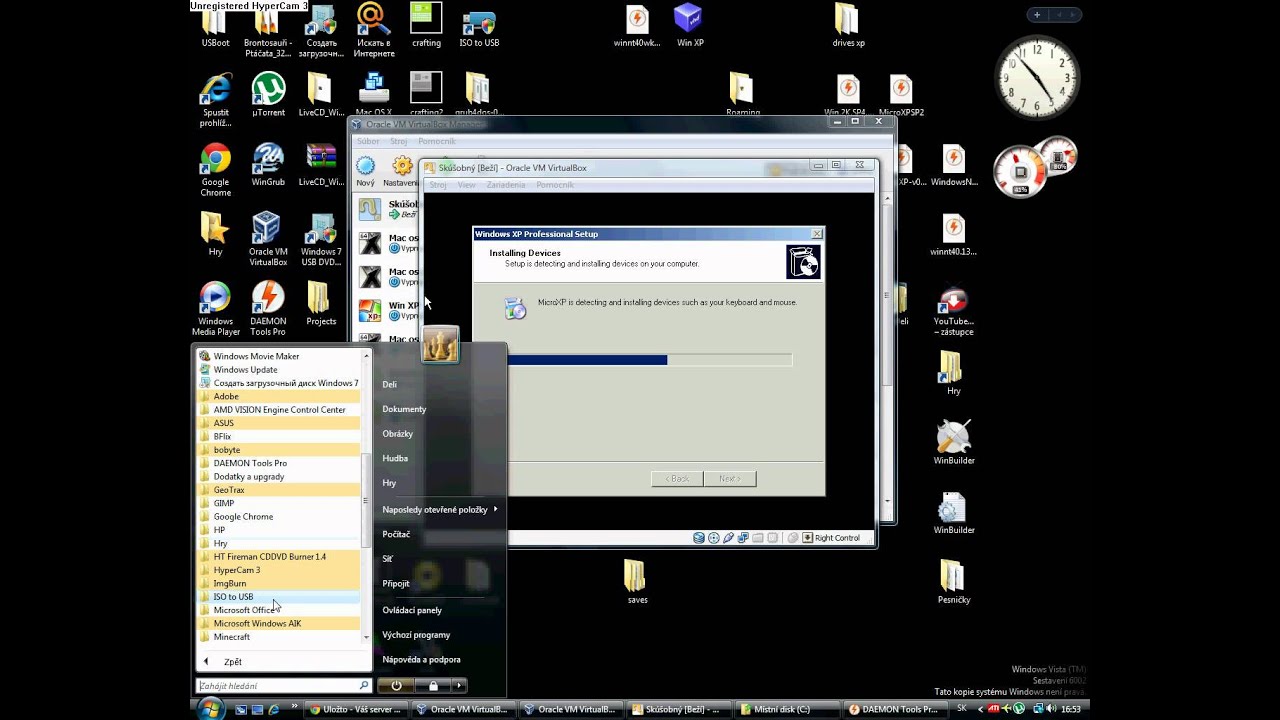Open the Zariadenia menu in VM window
Image resolution: width=1280 pixels, height=720 pixels.
[x=506, y=185]
